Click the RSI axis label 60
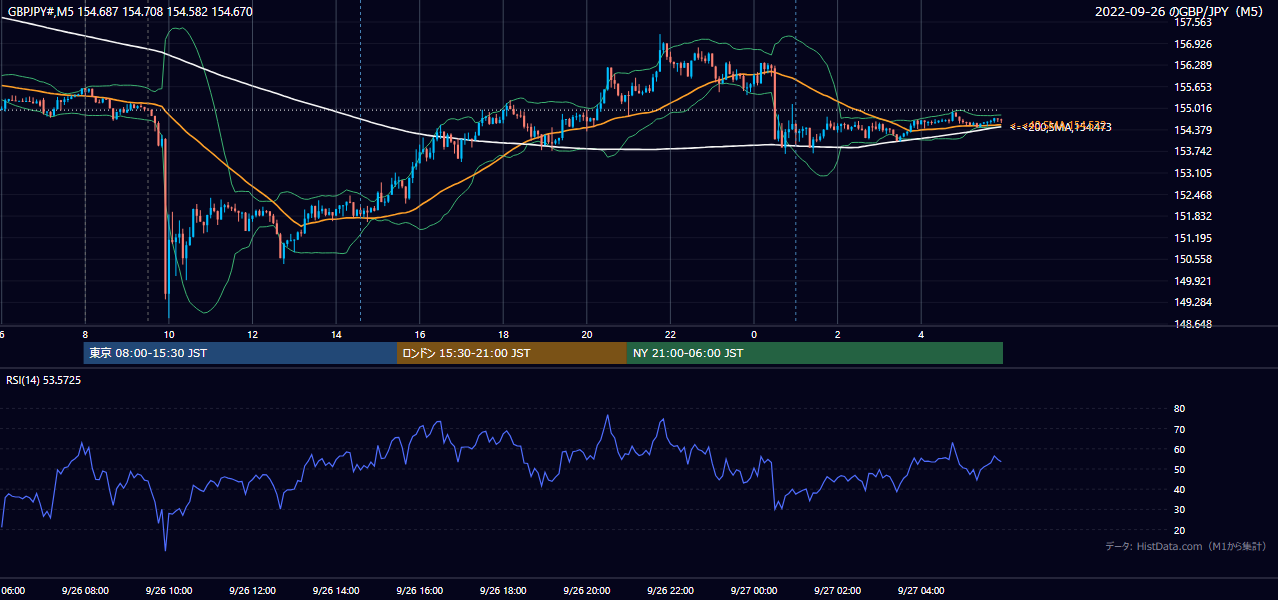This screenshot has height=600, width=1278. click(1179, 449)
